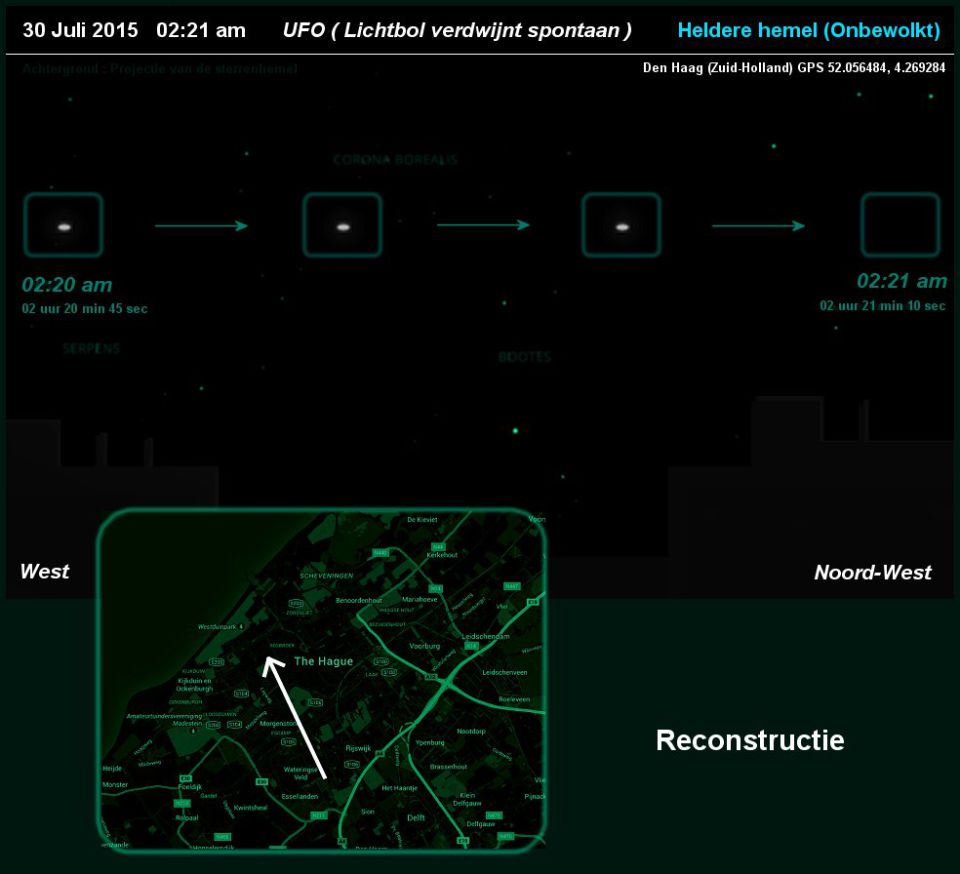
Task: Select the second light orb frame in sequence
Action: click(x=342, y=226)
